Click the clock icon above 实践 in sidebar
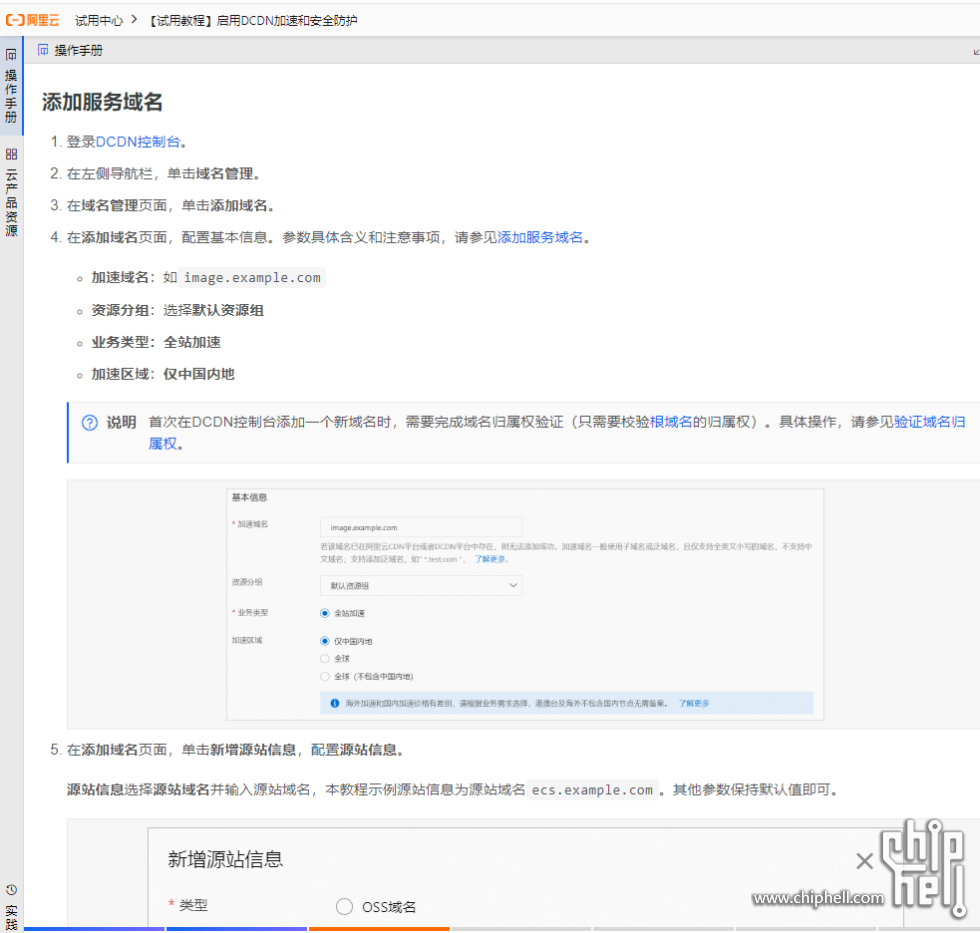This screenshot has height=933, width=980. (x=11, y=890)
